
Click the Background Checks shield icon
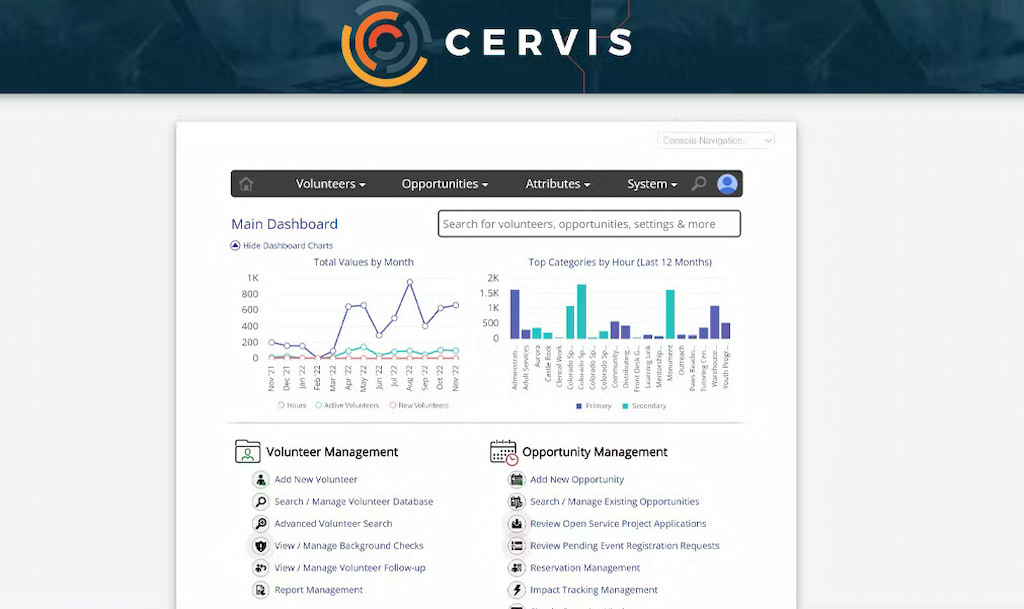pos(261,546)
